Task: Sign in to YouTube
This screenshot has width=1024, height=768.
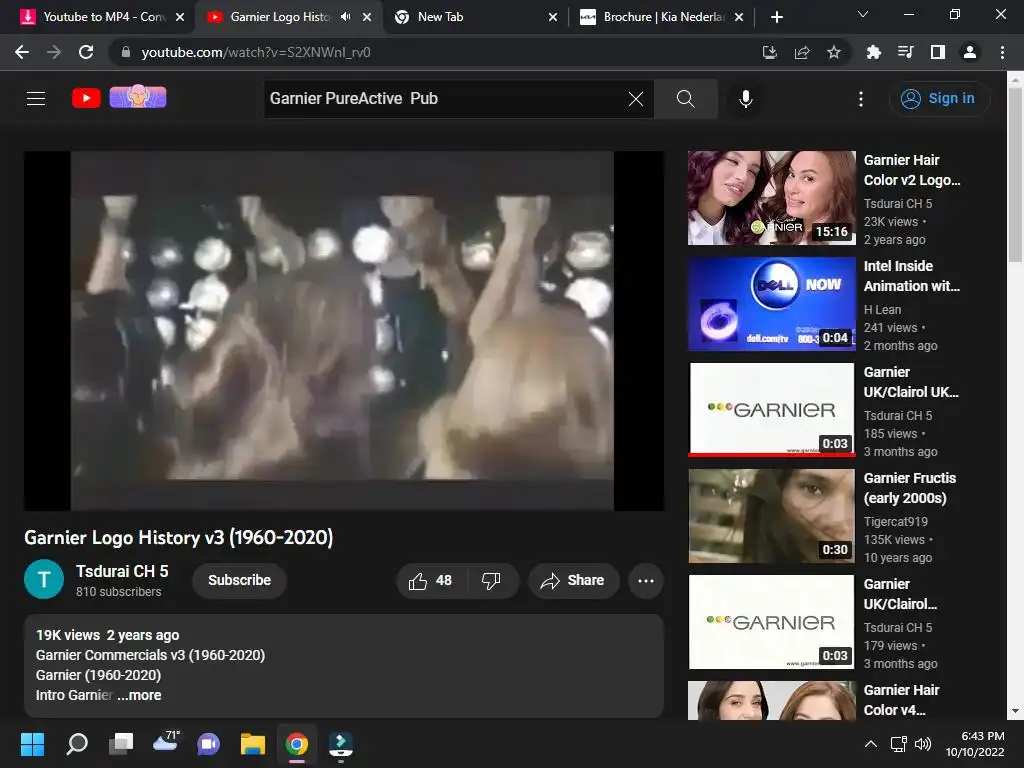Action: click(938, 99)
